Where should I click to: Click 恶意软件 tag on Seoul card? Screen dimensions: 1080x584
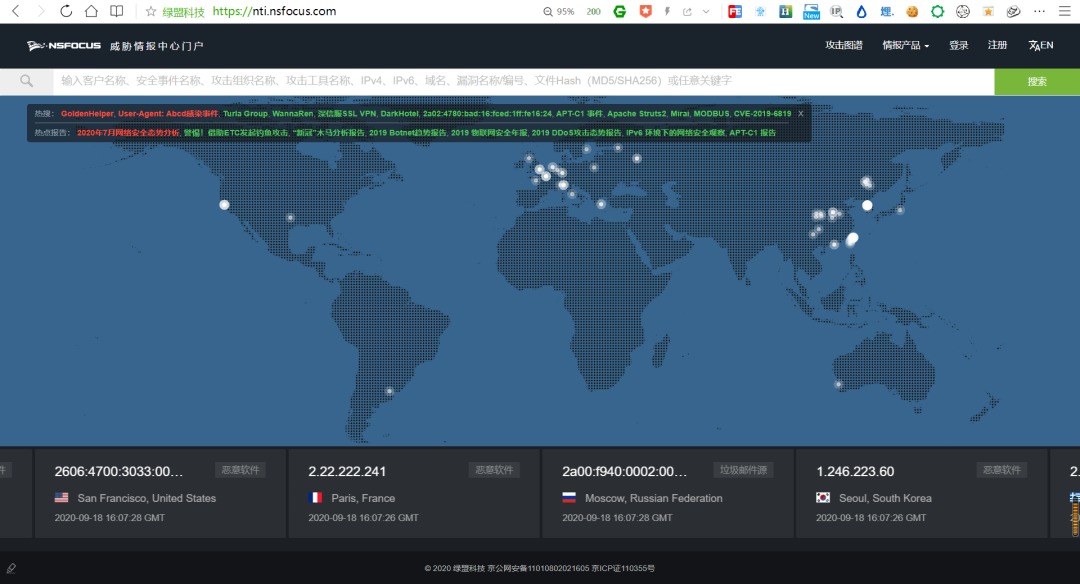[1001, 470]
